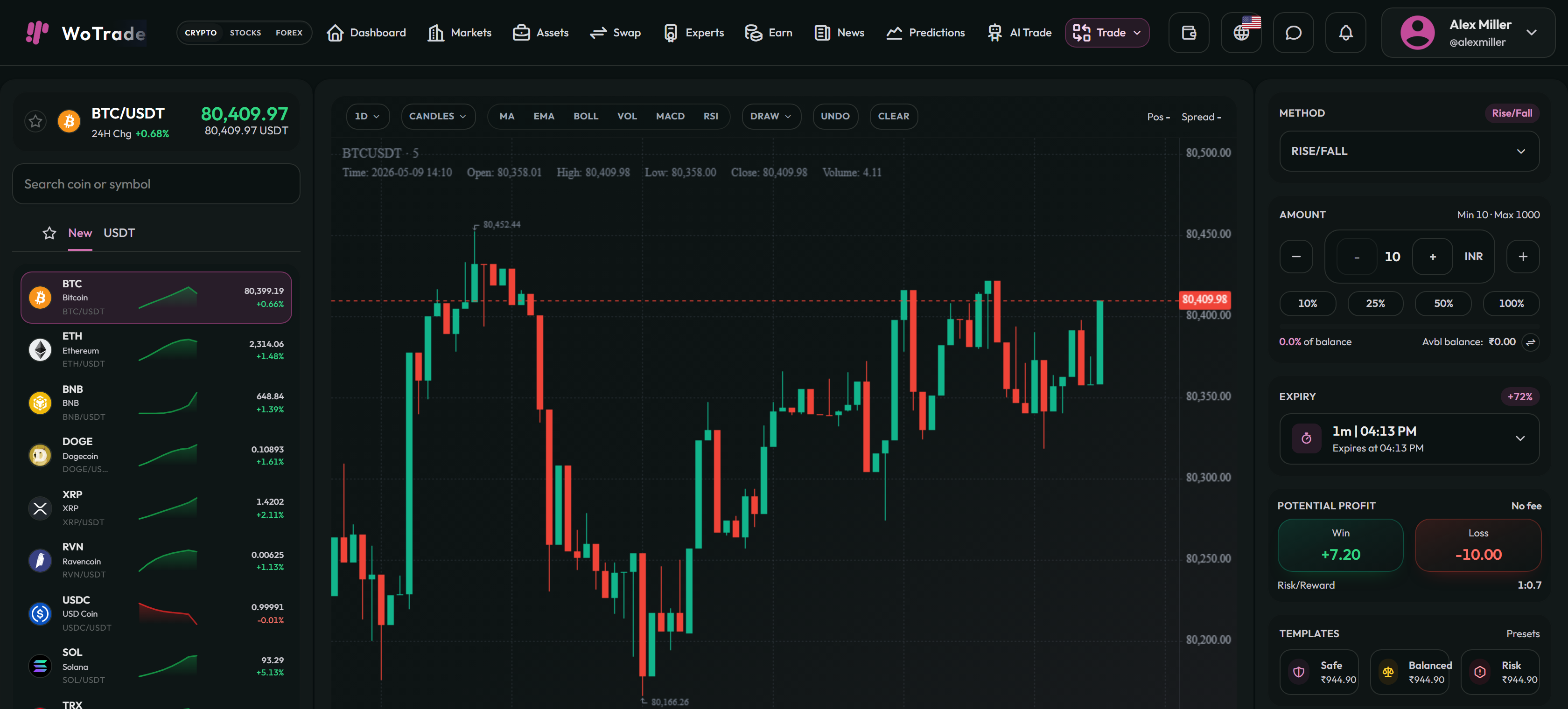Screen dimensions: 1568x709
Task: Click the inner plus beside amount 10
Action: pyautogui.click(x=1432, y=257)
